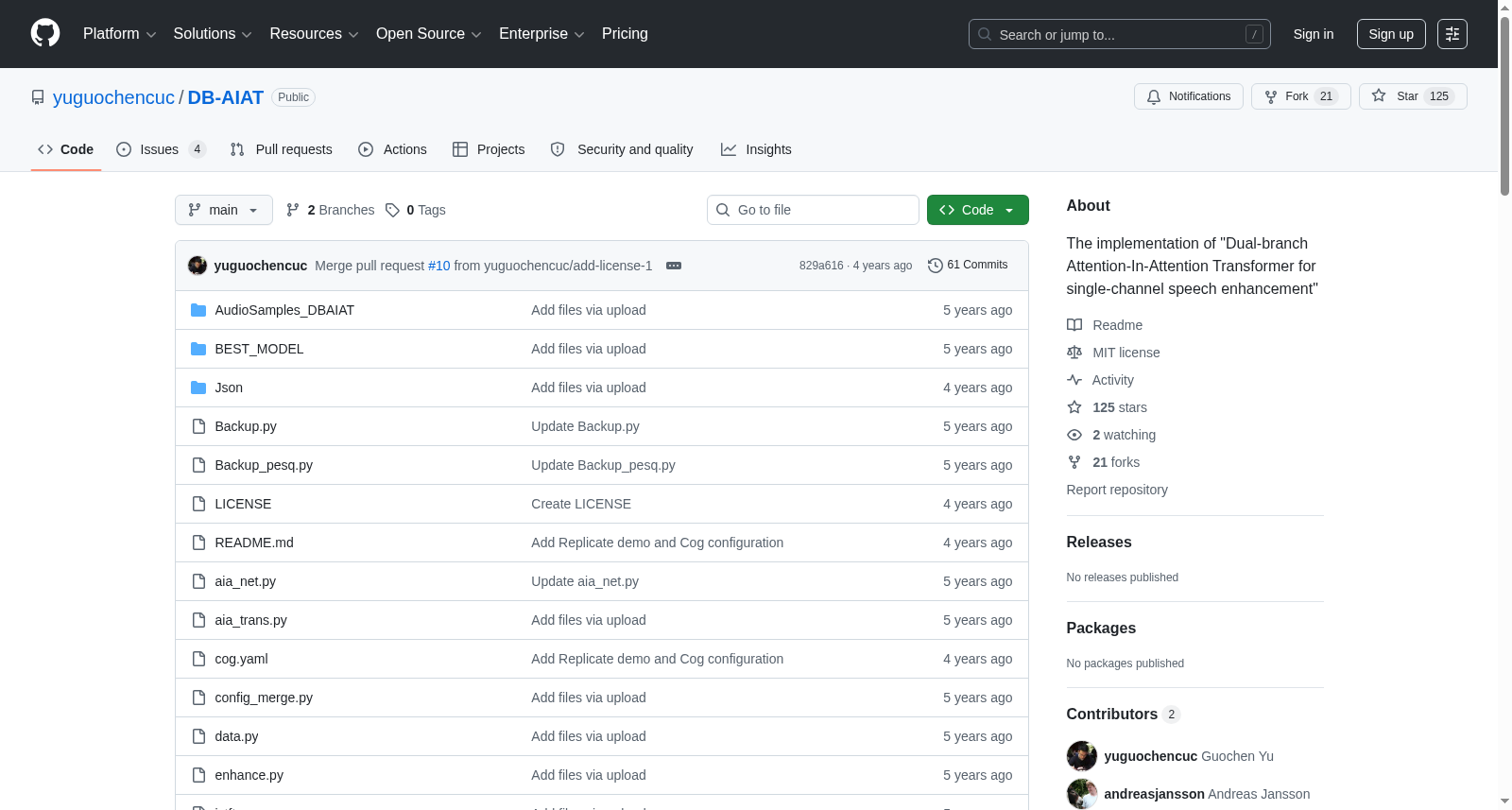Image resolution: width=1512 pixels, height=810 pixels.
Task: Click the 829a616 commit hash
Action: (821, 266)
